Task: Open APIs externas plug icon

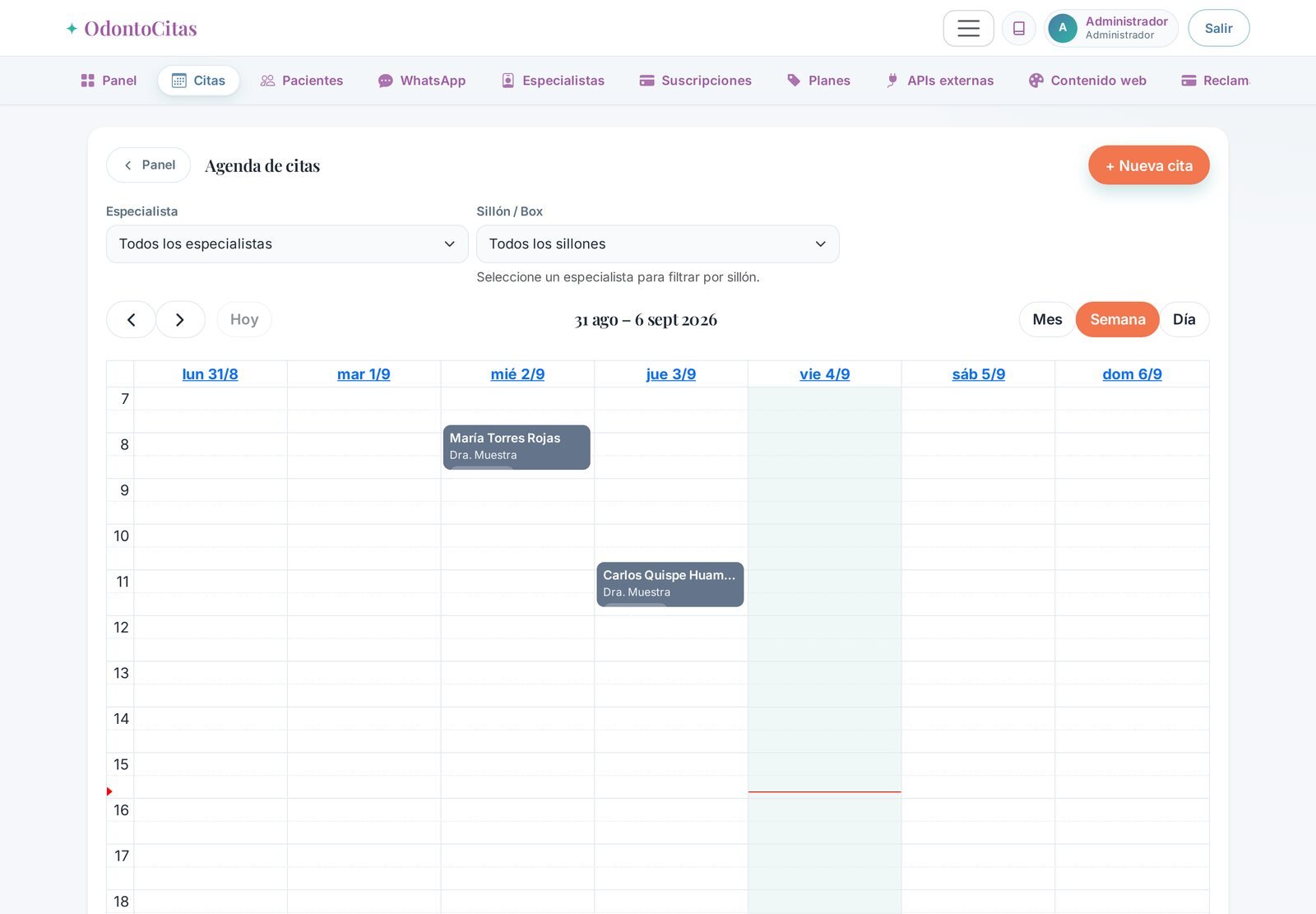Action: pyautogui.click(x=892, y=81)
